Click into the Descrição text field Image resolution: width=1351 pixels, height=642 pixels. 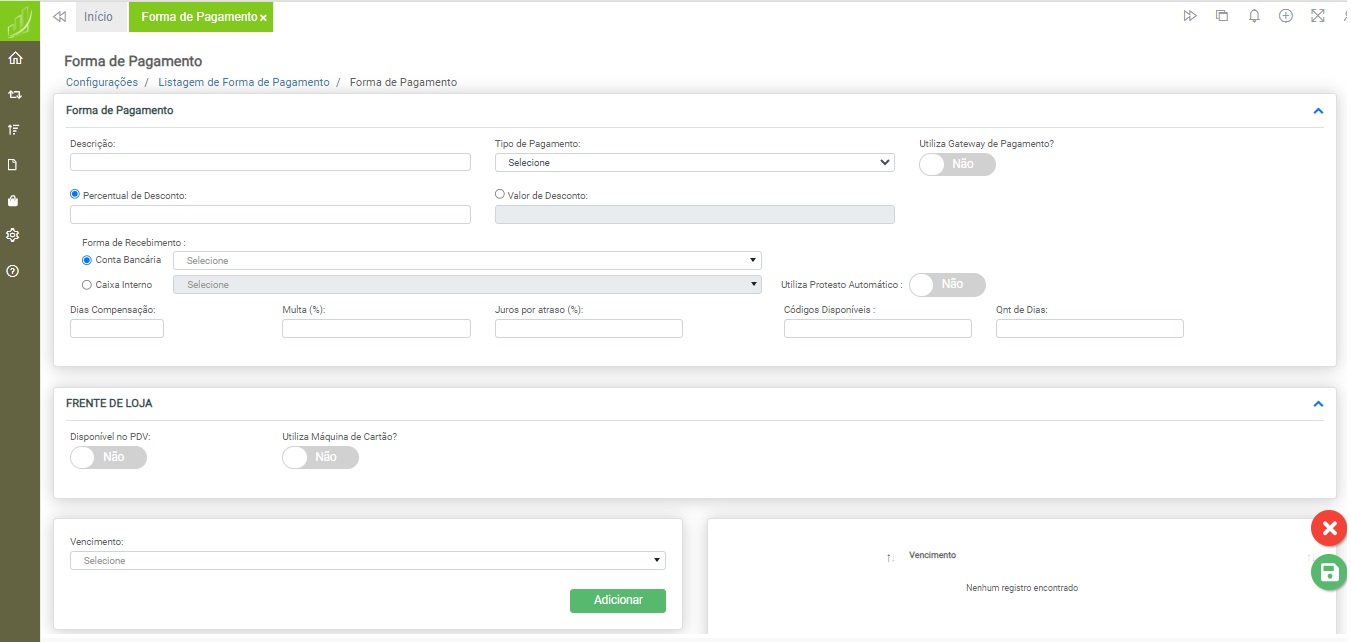[270, 162]
